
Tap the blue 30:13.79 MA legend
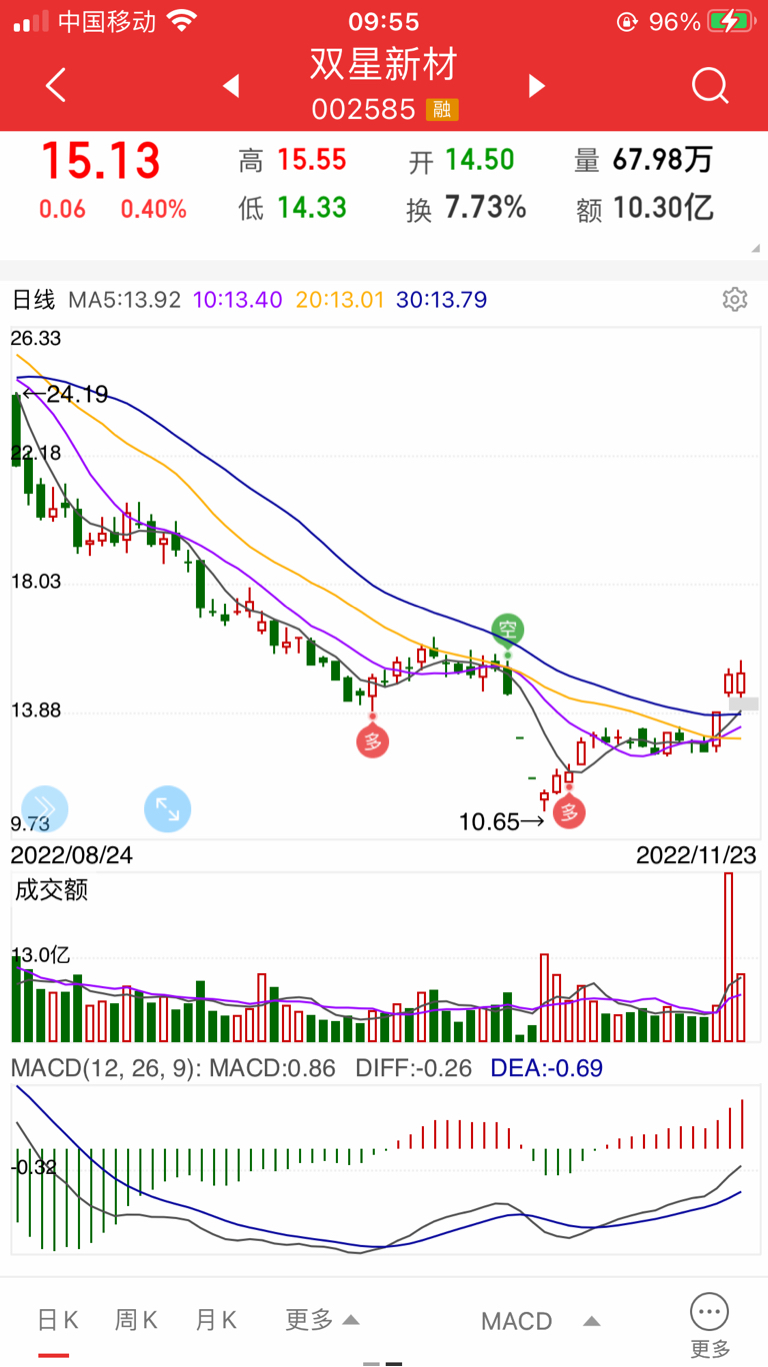(x=442, y=299)
